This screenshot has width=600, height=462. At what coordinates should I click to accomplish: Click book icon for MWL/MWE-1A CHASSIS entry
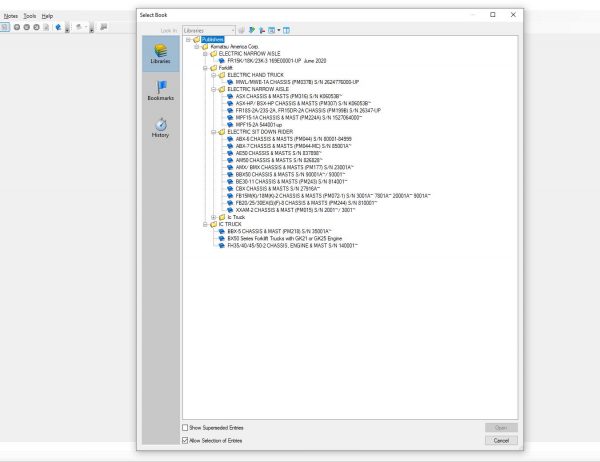230,82
